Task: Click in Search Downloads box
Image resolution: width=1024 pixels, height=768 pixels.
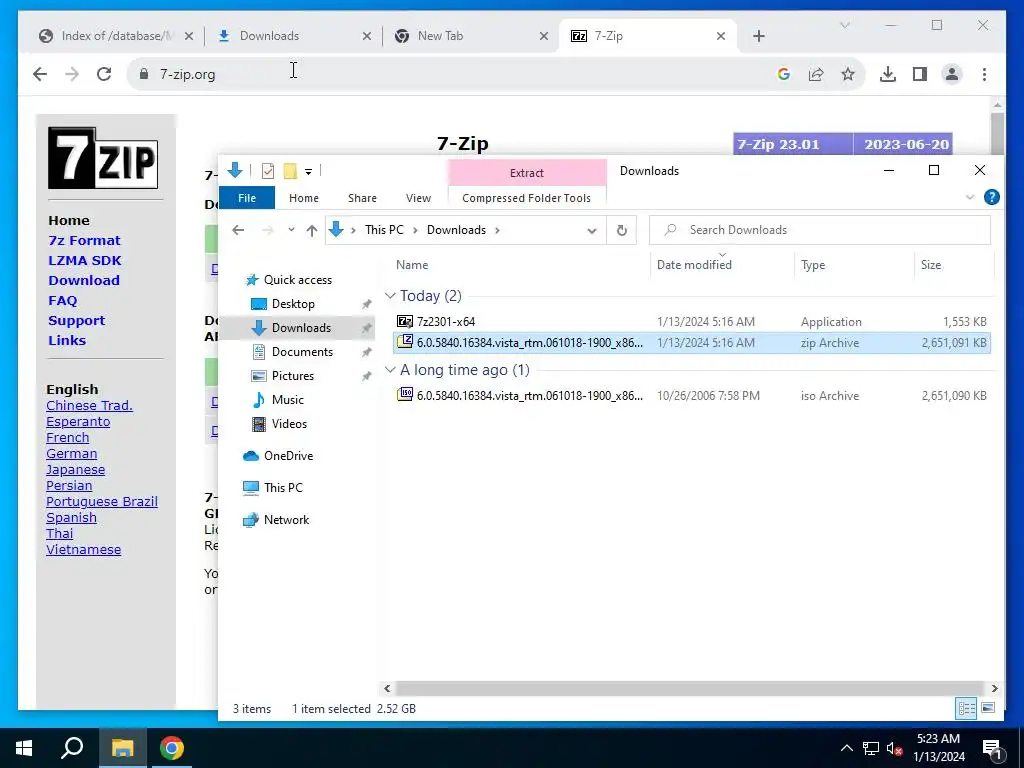Action: coord(820,230)
